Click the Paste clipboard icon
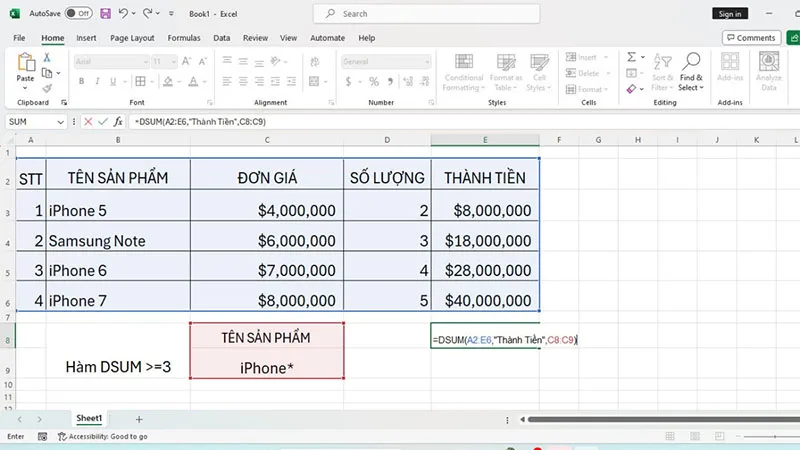The height and width of the screenshot is (450, 800). [26, 62]
